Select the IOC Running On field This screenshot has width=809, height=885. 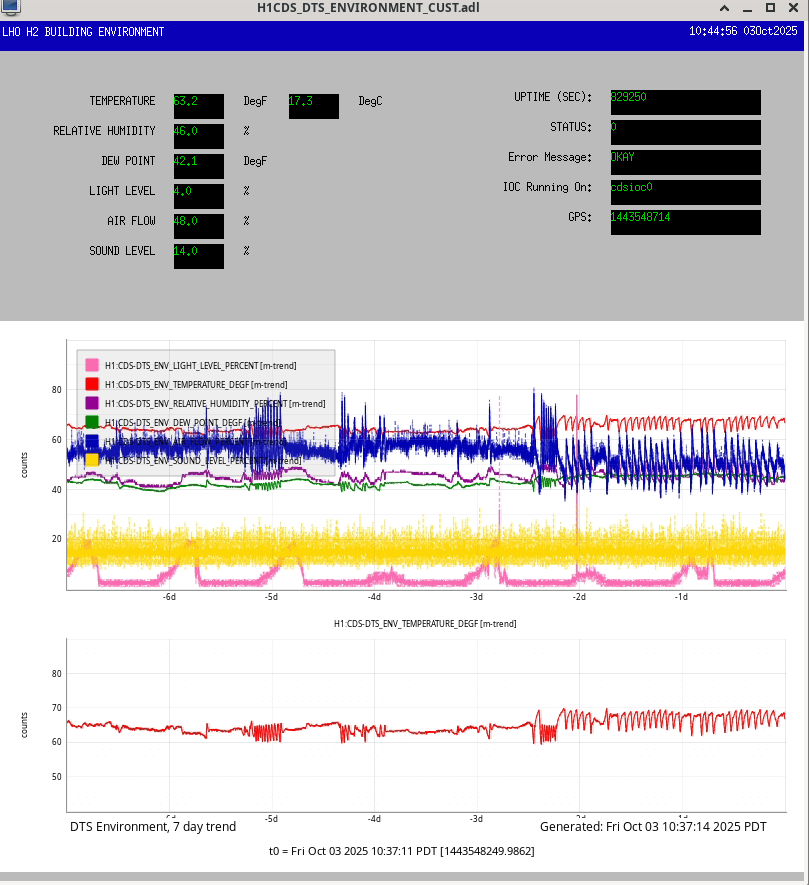point(684,192)
